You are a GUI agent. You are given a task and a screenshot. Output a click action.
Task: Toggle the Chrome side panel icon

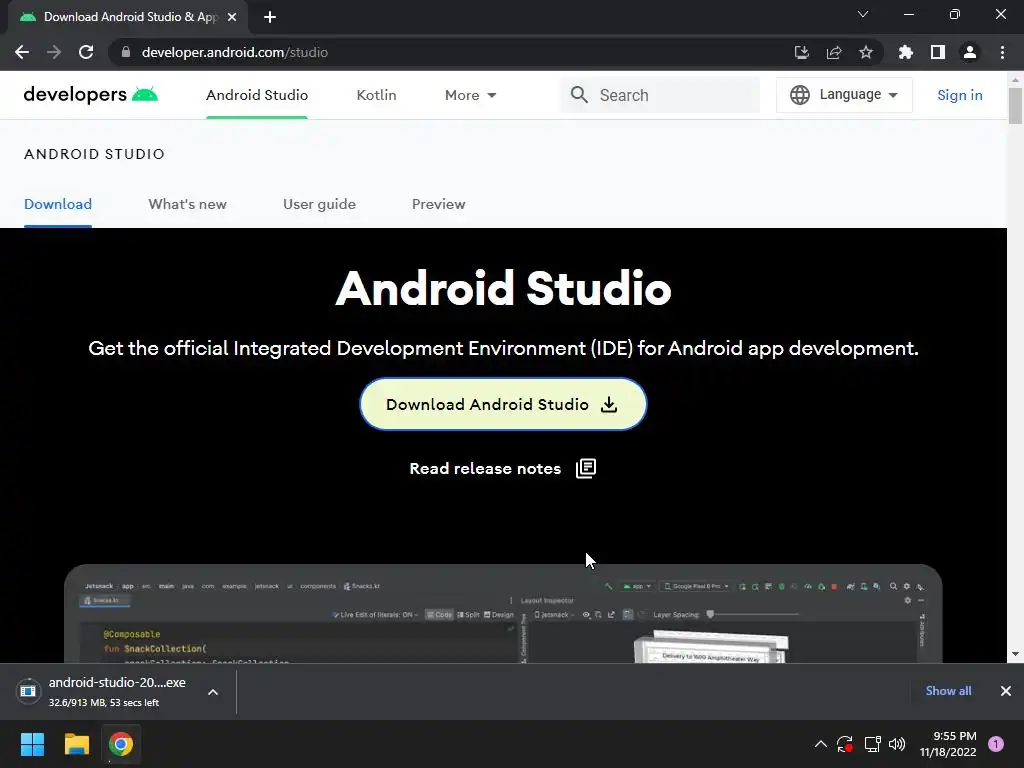click(x=938, y=52)
